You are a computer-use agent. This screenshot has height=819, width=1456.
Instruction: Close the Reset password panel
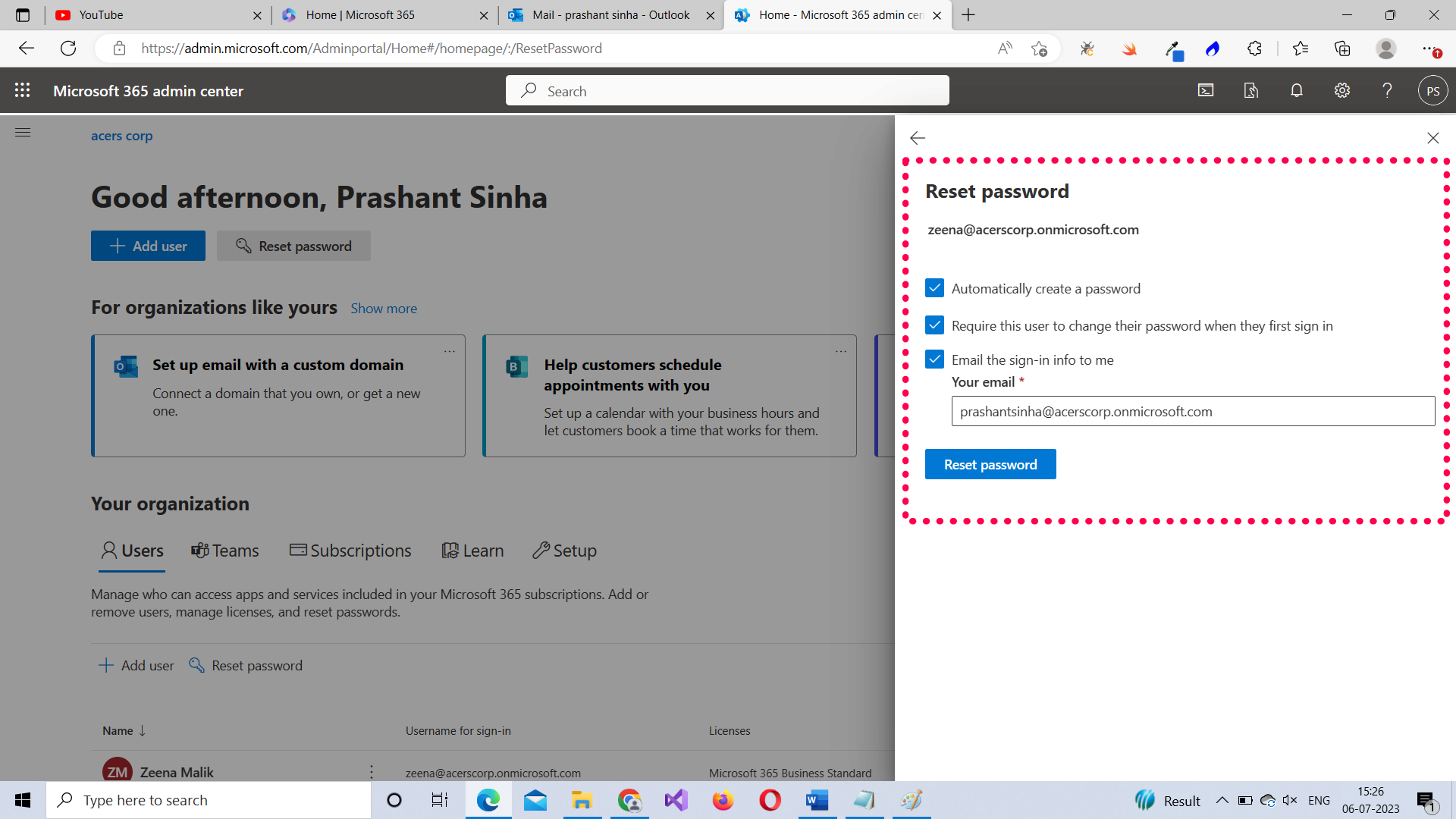pyautogui.click(x=1432, y=138)
